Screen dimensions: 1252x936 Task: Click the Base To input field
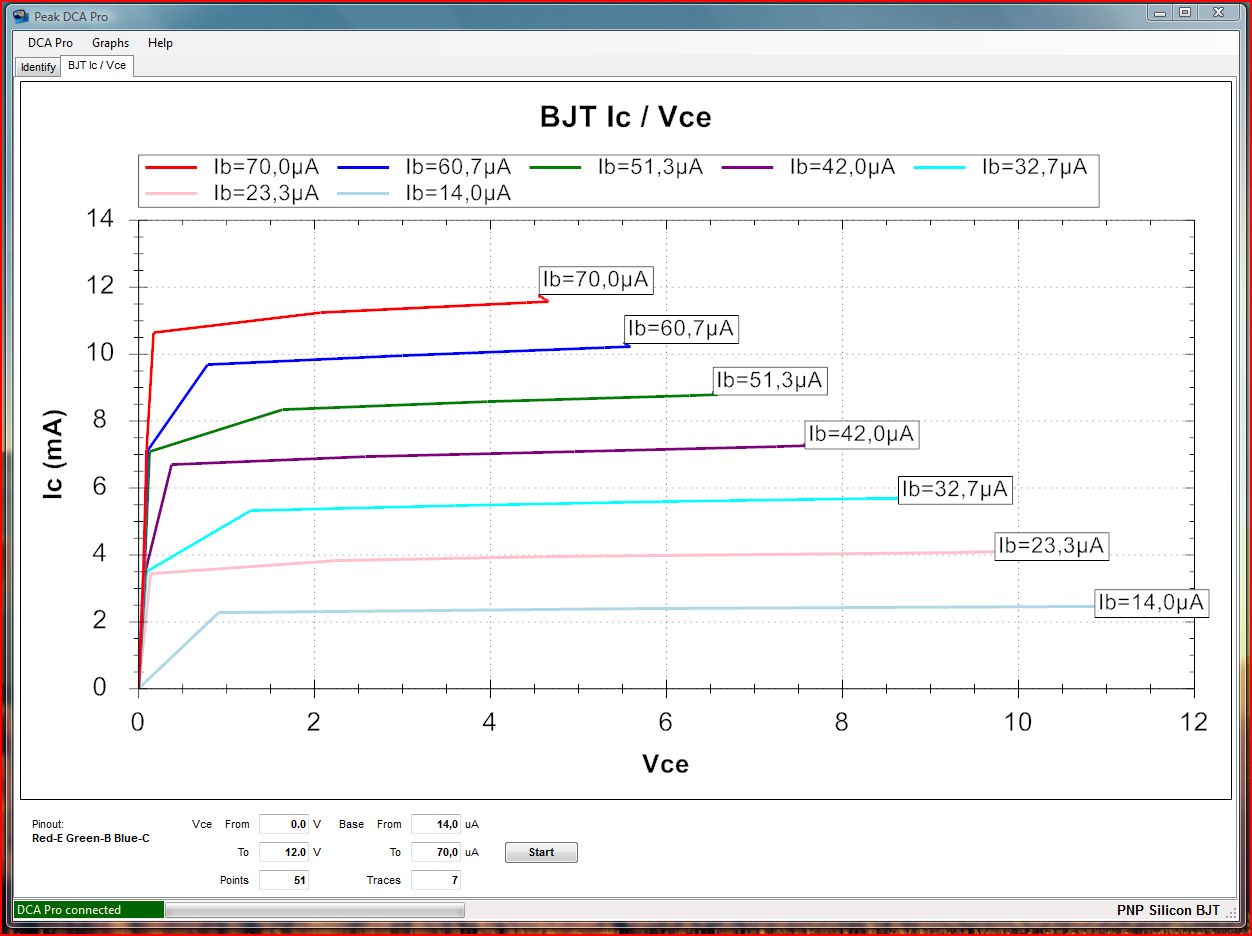point(436,852)
